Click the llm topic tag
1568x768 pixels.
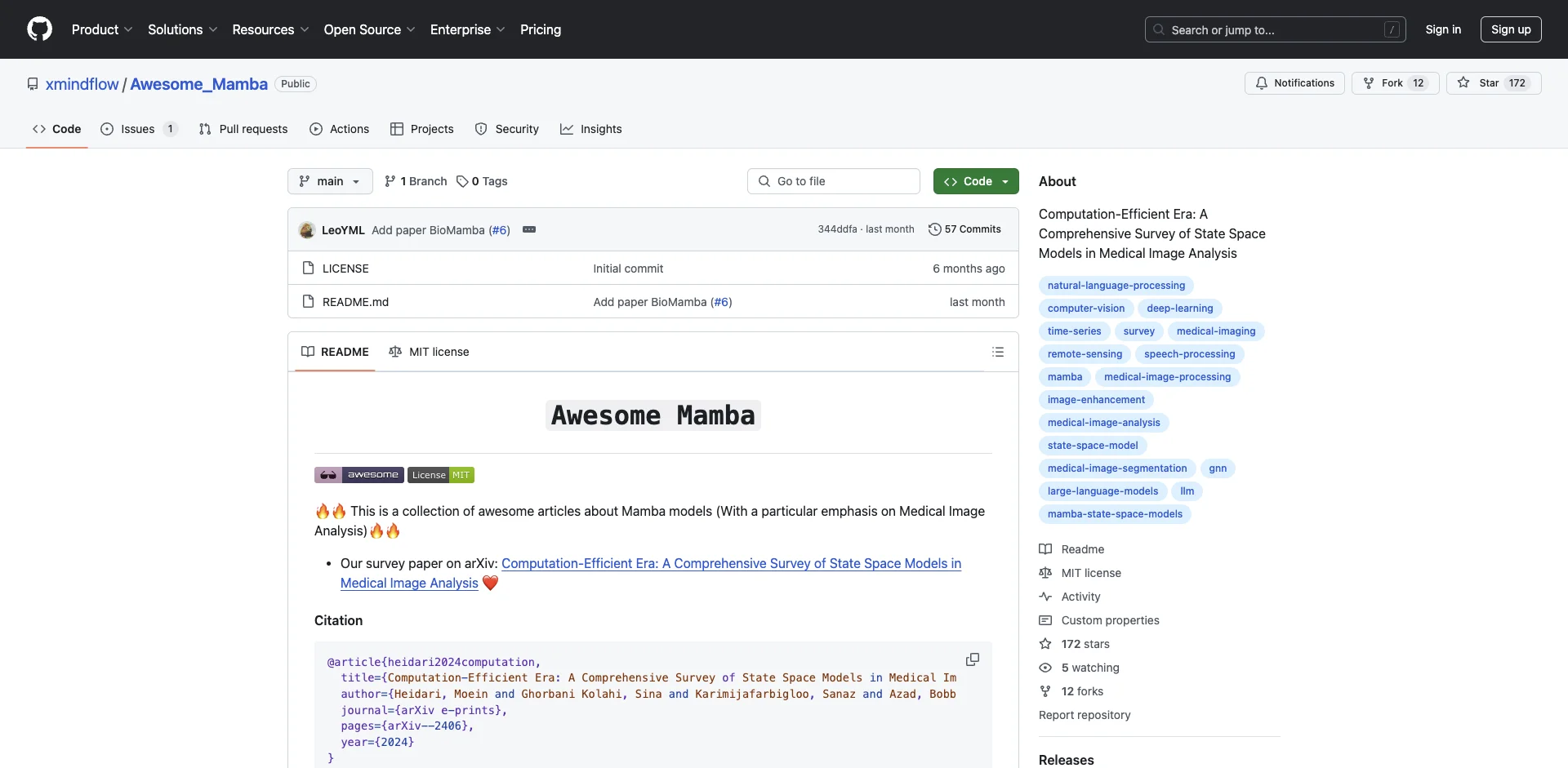[x=1187, y=491]
